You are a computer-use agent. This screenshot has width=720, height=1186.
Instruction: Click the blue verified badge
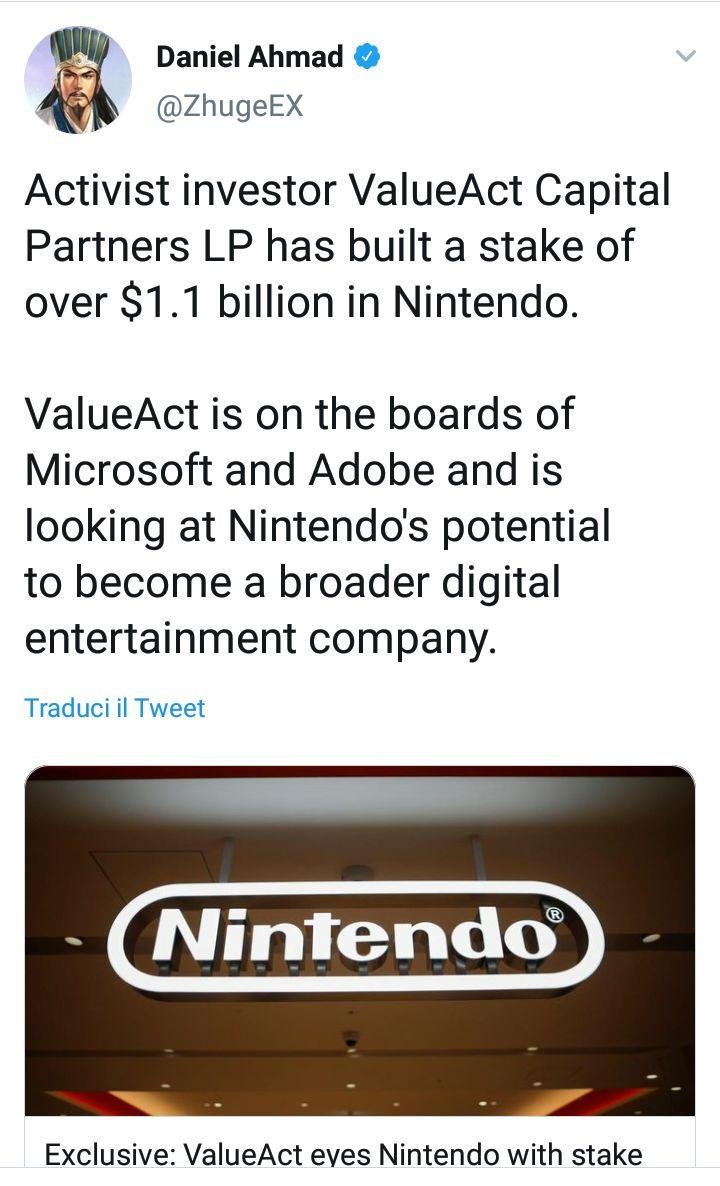[367, 57]
